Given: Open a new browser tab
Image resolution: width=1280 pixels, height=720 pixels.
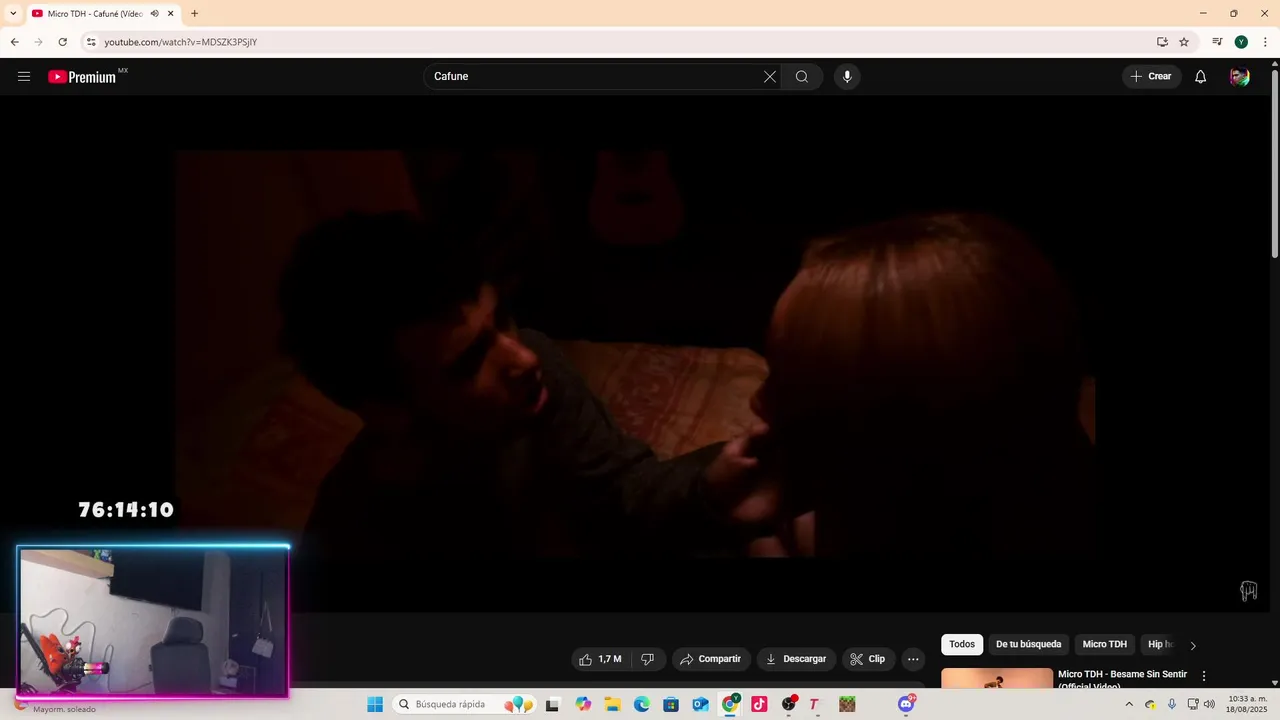Looking at the screenshot, I should tap(194, 14).
